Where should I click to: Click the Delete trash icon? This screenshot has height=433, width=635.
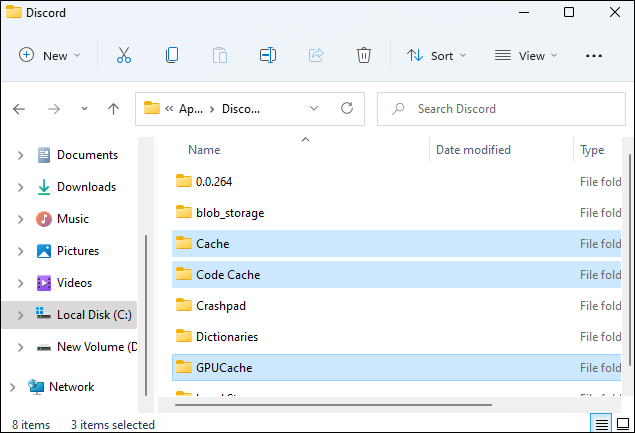[365, 56]
